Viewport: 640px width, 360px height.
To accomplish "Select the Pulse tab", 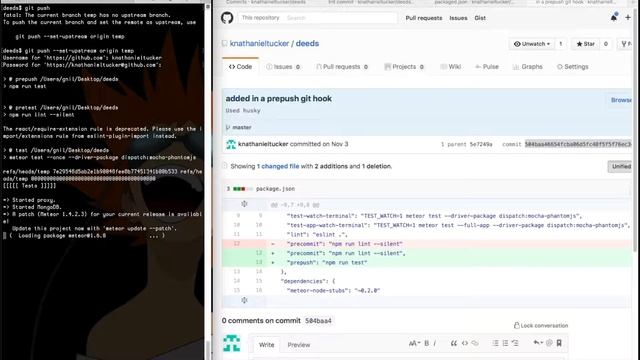I will coord(487,67).
